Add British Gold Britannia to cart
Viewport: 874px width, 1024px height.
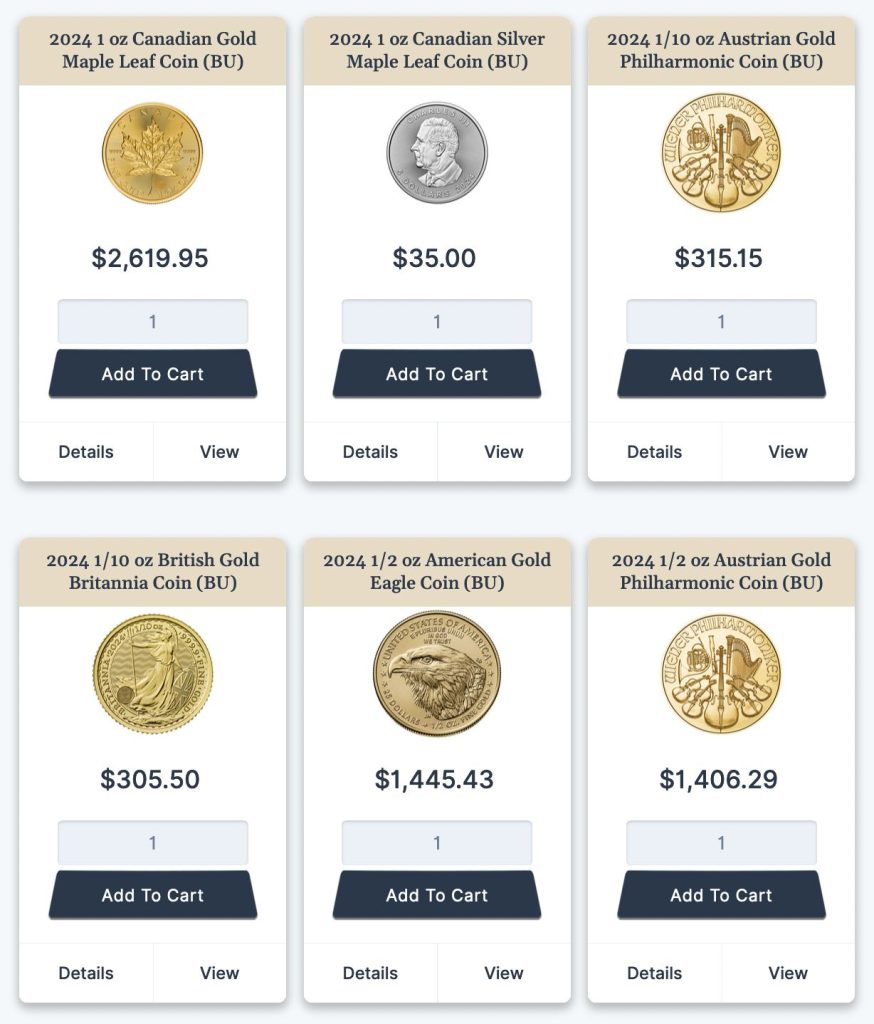pos(152,895)
